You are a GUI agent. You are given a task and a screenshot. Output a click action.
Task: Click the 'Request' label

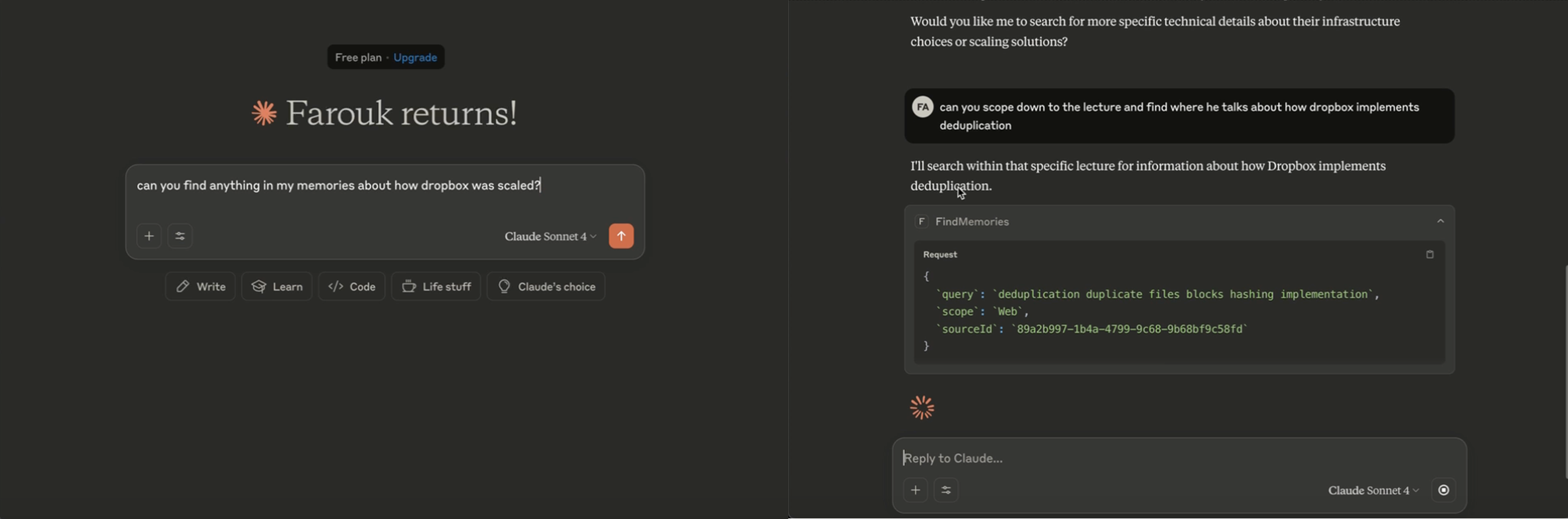click(x=940, y=255)
